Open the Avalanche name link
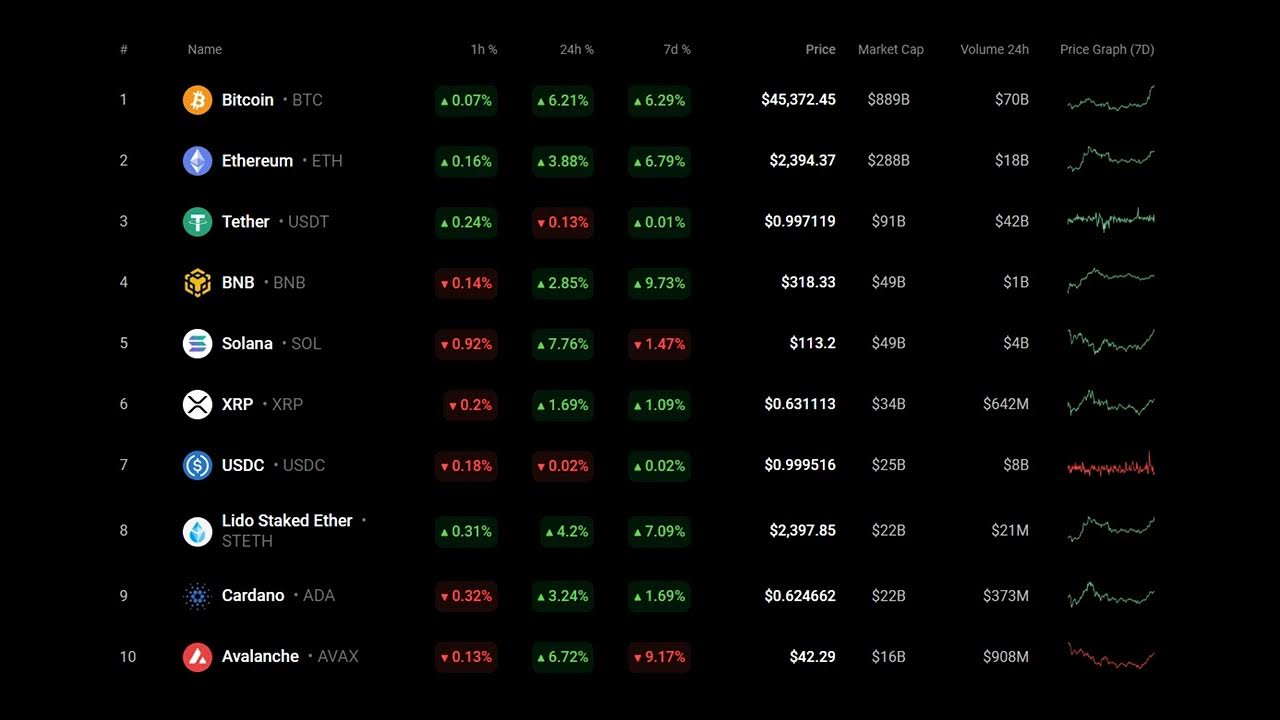This screenshot has width=1280, height=720. click(260, 657)
